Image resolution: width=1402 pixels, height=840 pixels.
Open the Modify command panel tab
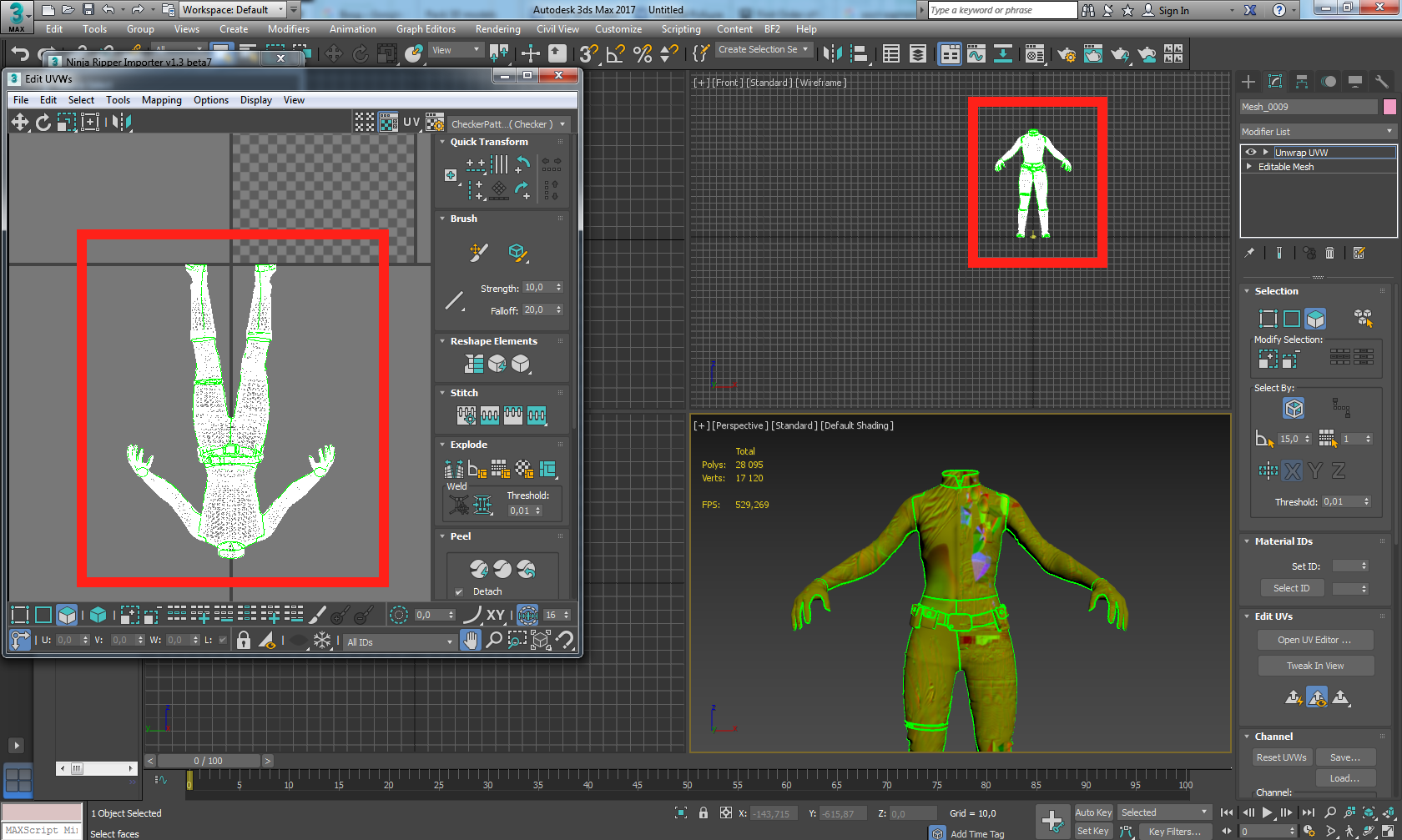click(1275, 81)
